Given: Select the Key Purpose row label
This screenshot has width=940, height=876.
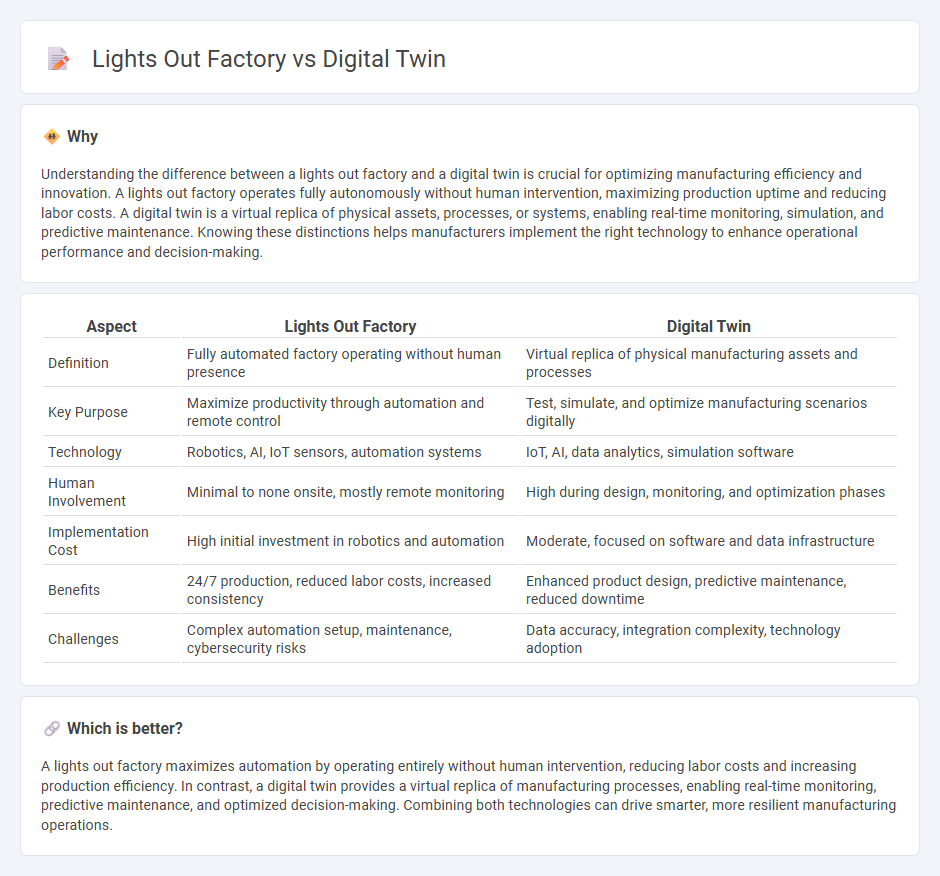Looking at the screenshot, I should (x=88, y=412).
